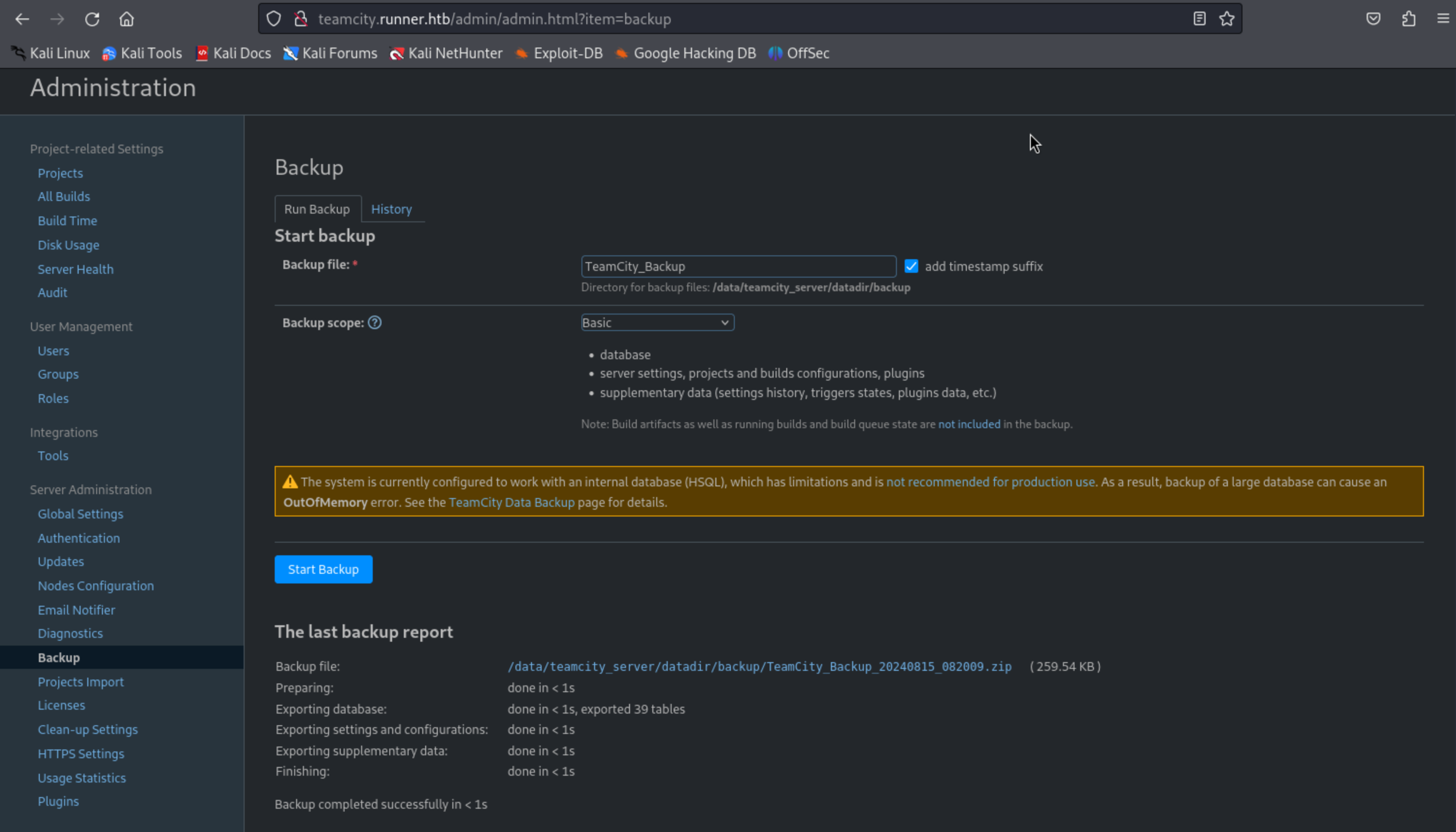Screen dimensions: 1456x832
Task: Click the home icon in toolbar
Action: point(126,19)
